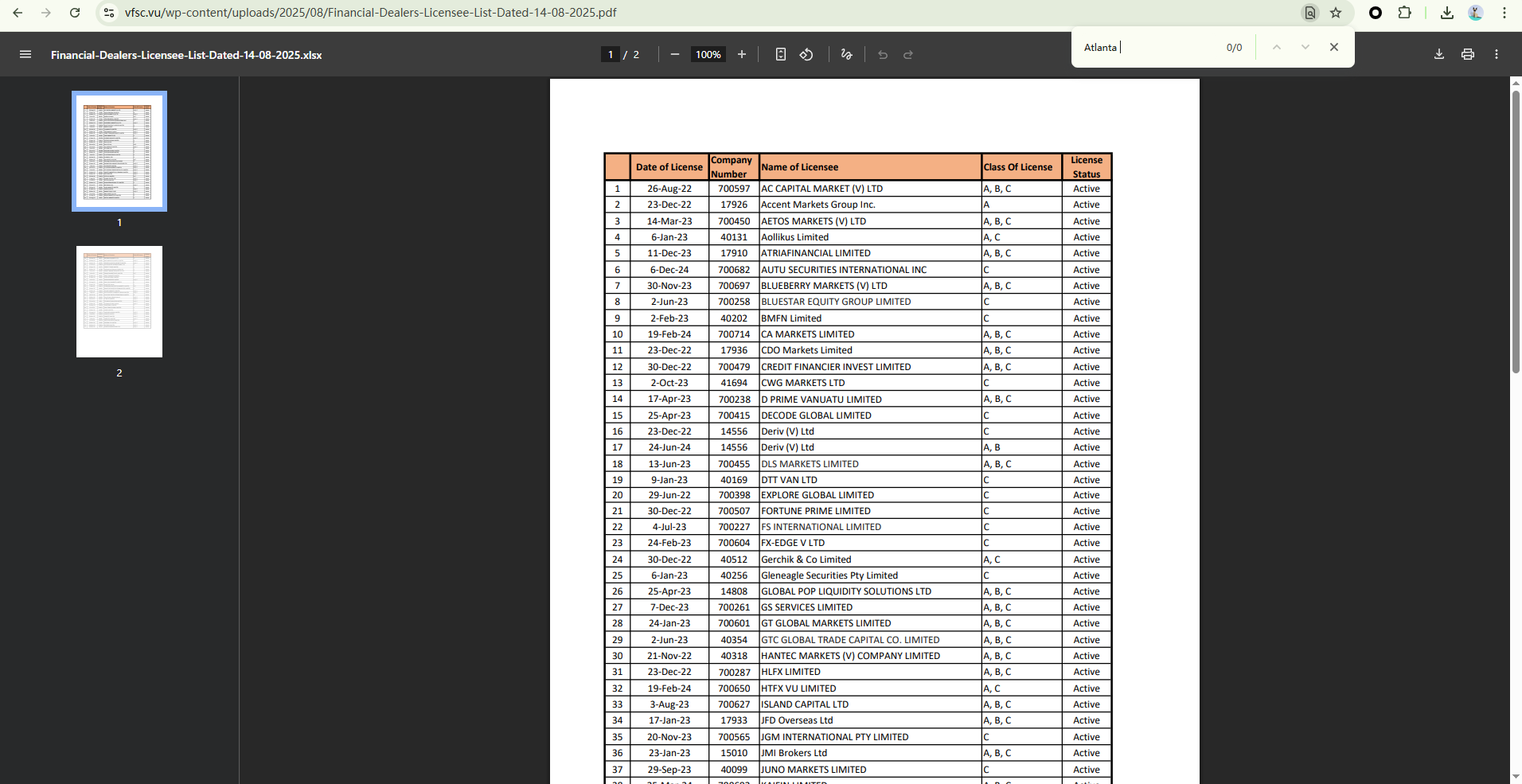Rotate the document counterclockwise
This screenshot has width=1522, height=784.
pyautogui.click(x=806, y=54)
